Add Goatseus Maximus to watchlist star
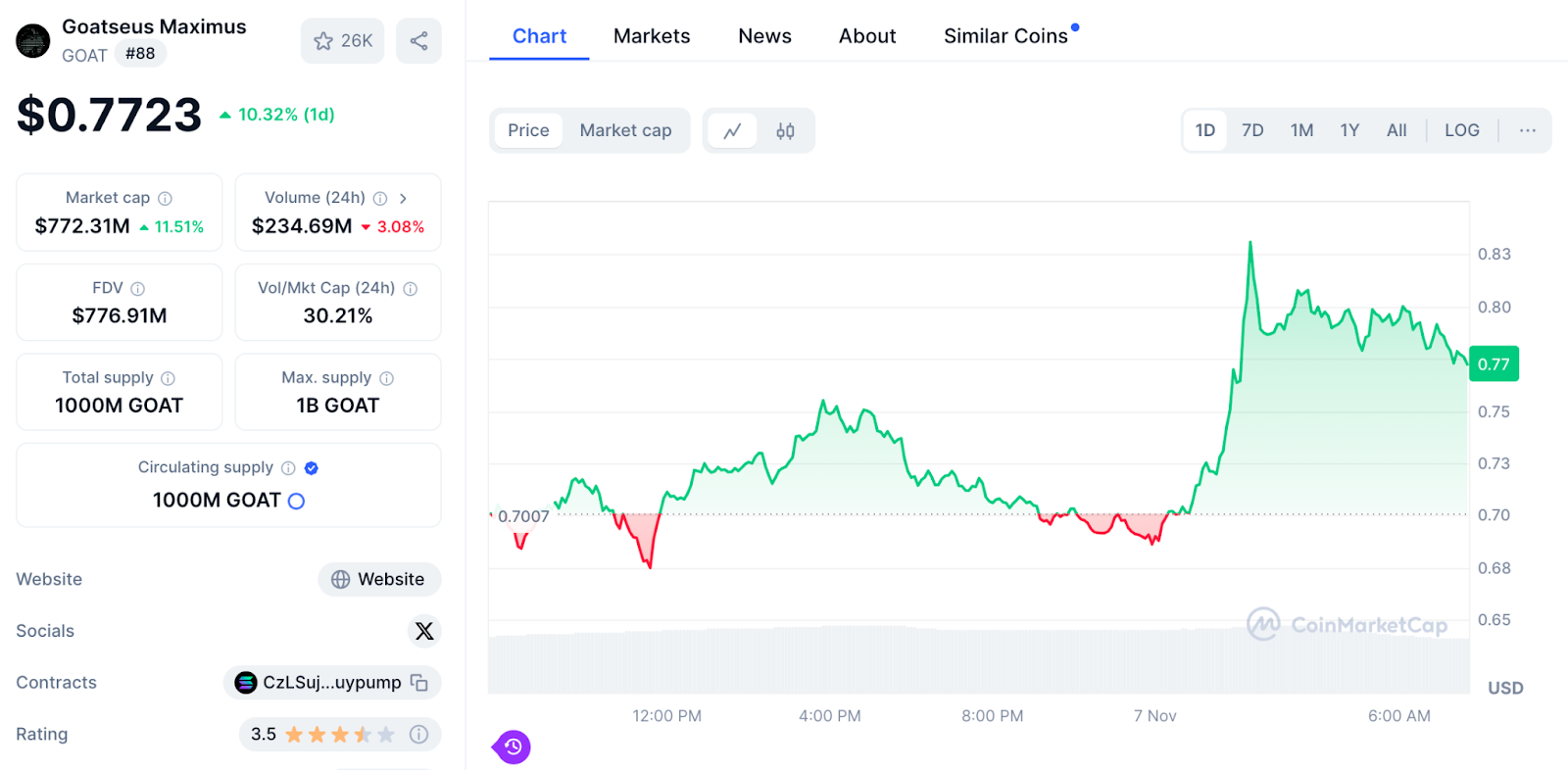 [323, 41]
